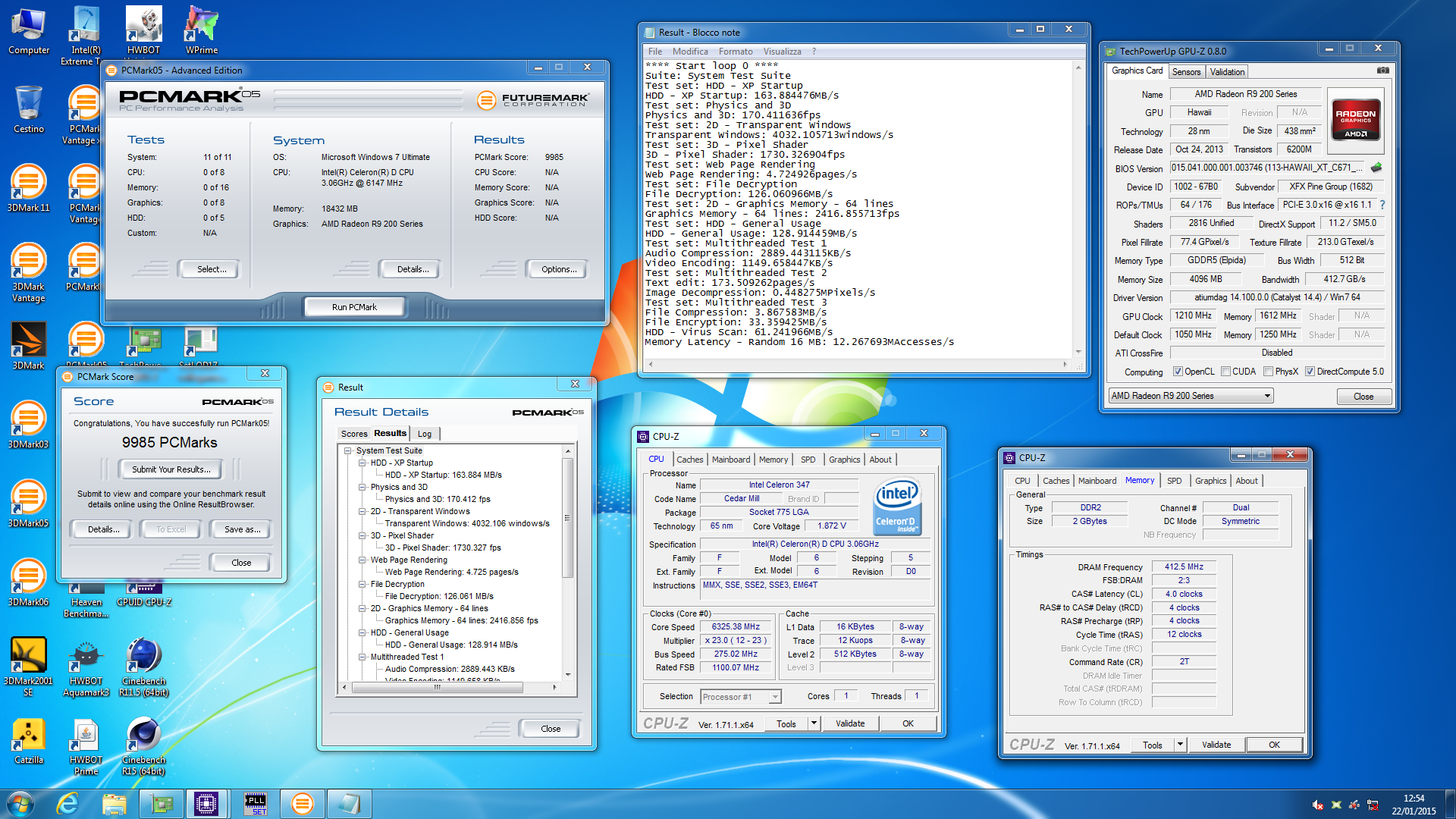The width and height of the screenshot is (1456, 819).
Task: Open the Log tab in Result Details
Action: click(x=425, y=434)
